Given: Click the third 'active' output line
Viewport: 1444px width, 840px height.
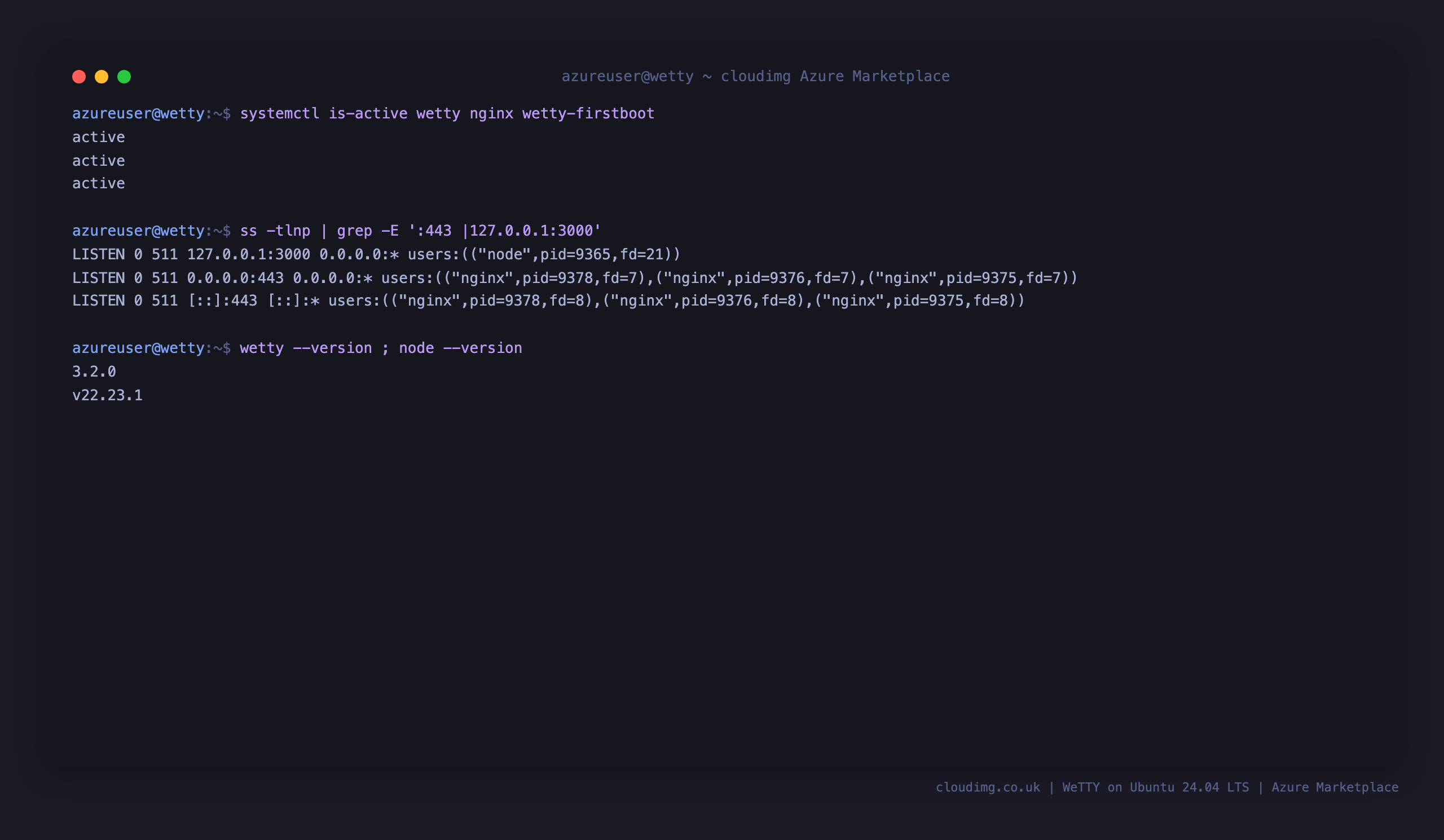Looking at the screenshot, I should tap(99, 183).
